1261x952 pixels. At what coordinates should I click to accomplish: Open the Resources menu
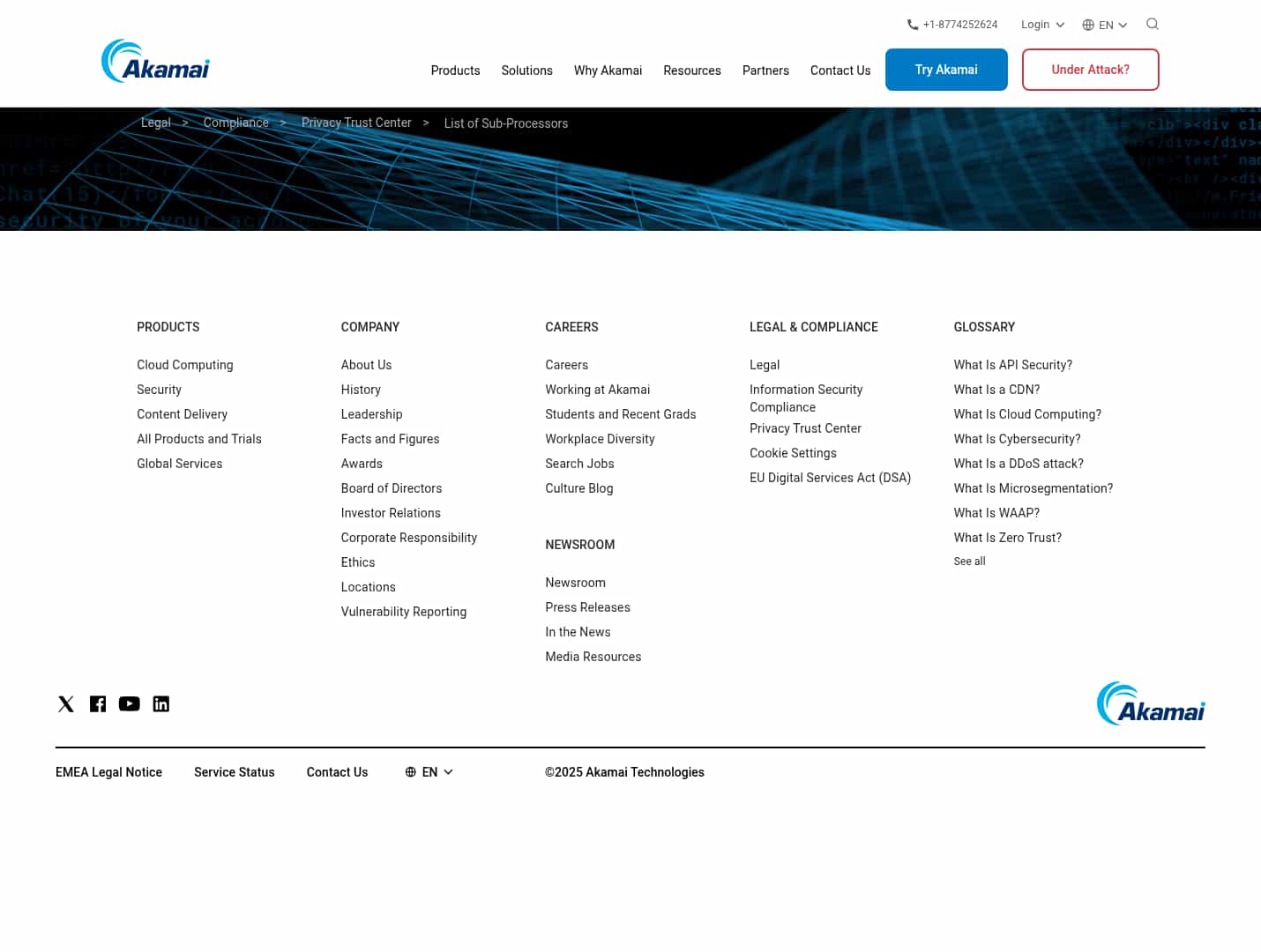pos(692,71)
